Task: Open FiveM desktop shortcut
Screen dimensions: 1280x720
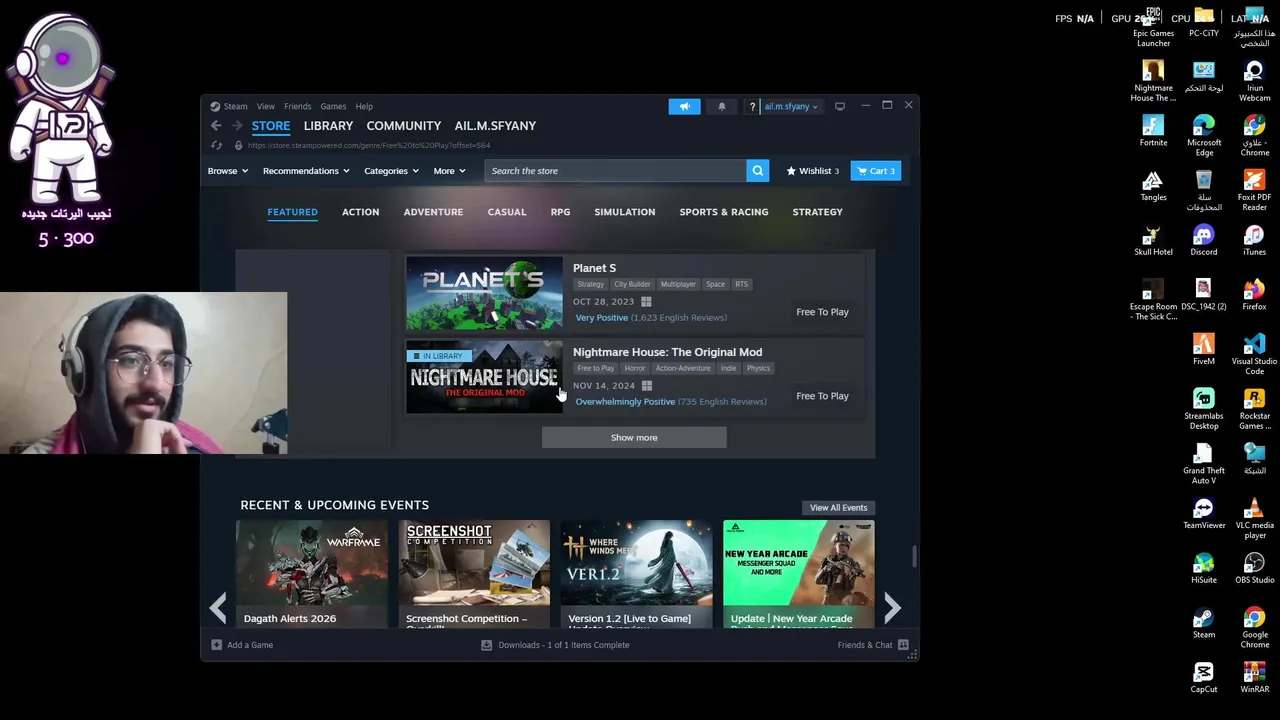Action: 1204,350
